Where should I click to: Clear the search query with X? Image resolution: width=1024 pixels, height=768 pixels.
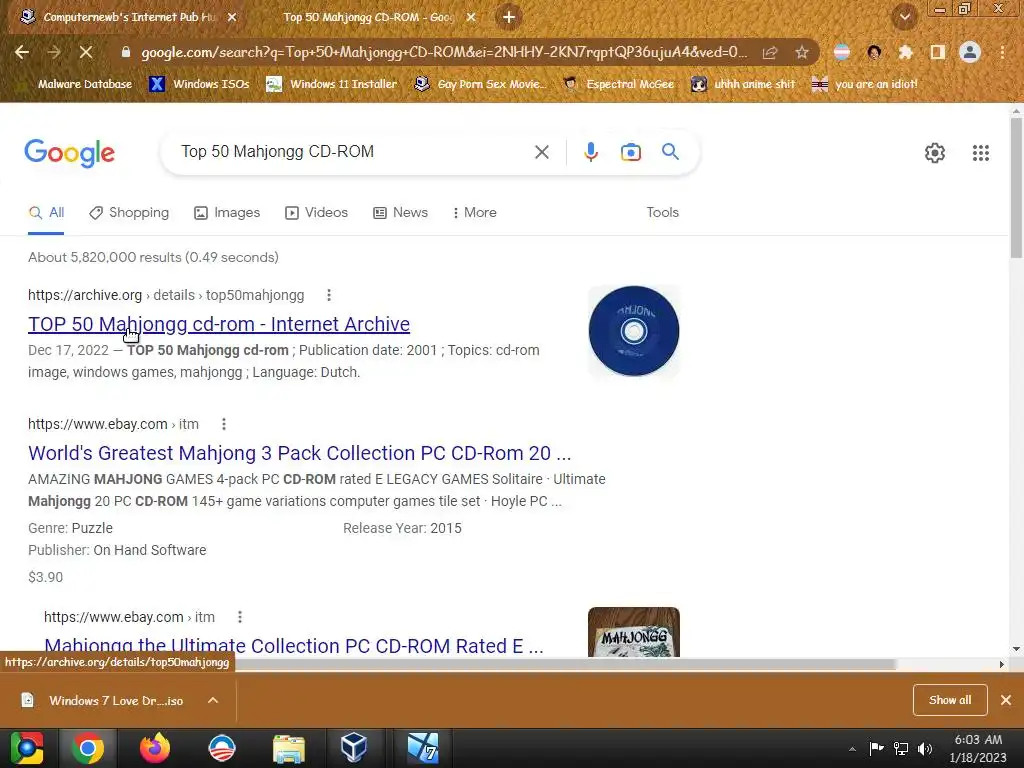tap(541, 152)
